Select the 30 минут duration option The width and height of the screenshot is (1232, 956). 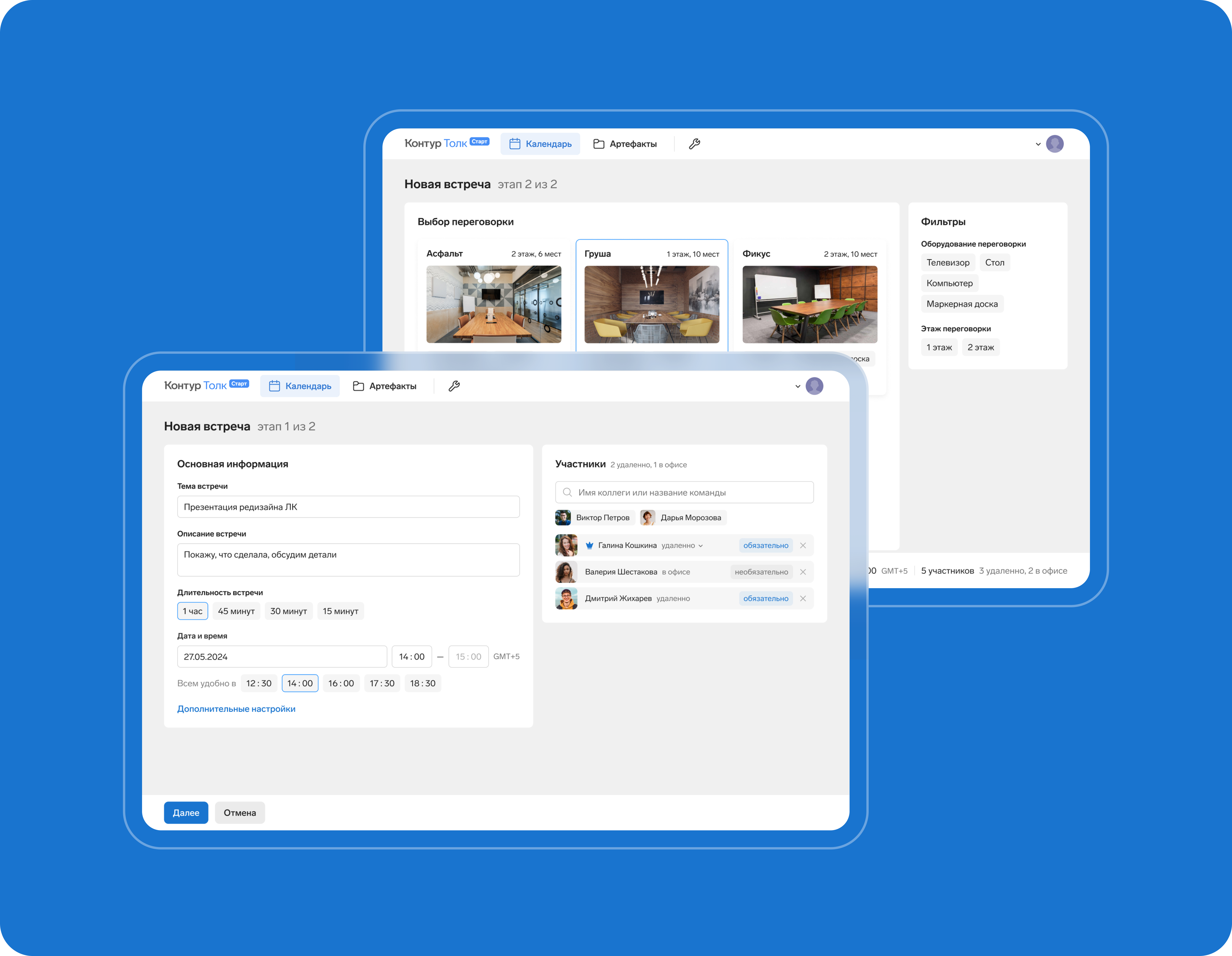point(289,611)
